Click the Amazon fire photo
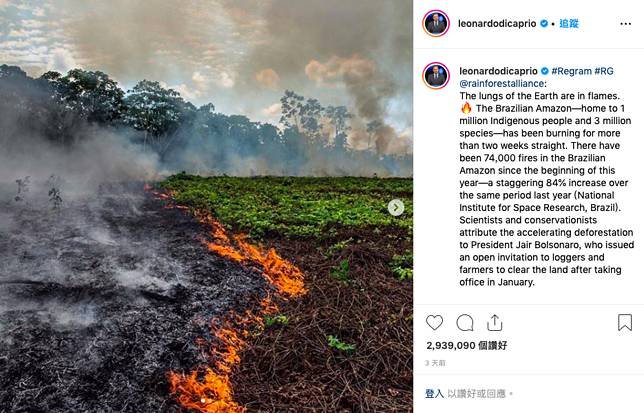The width and height of the screenshot is (644, 413). (x=206, y=206)
